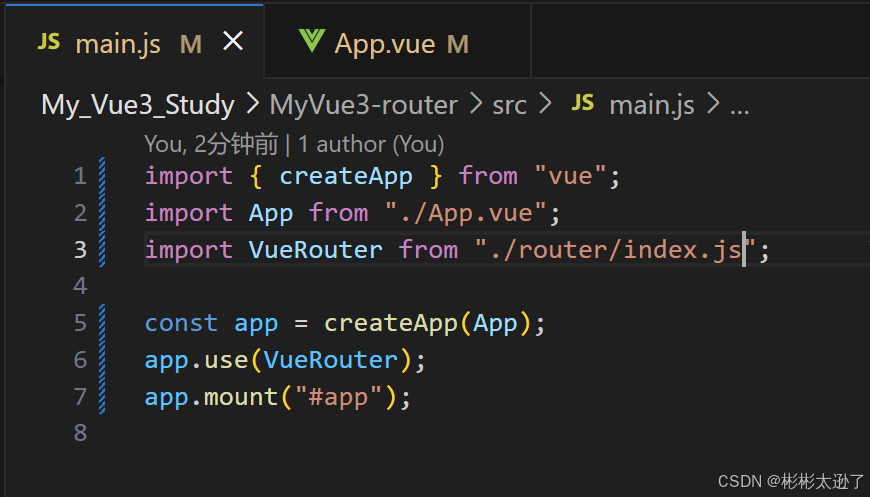
Task: Place cursor on createApp in import line
Action: click(346, 176)
